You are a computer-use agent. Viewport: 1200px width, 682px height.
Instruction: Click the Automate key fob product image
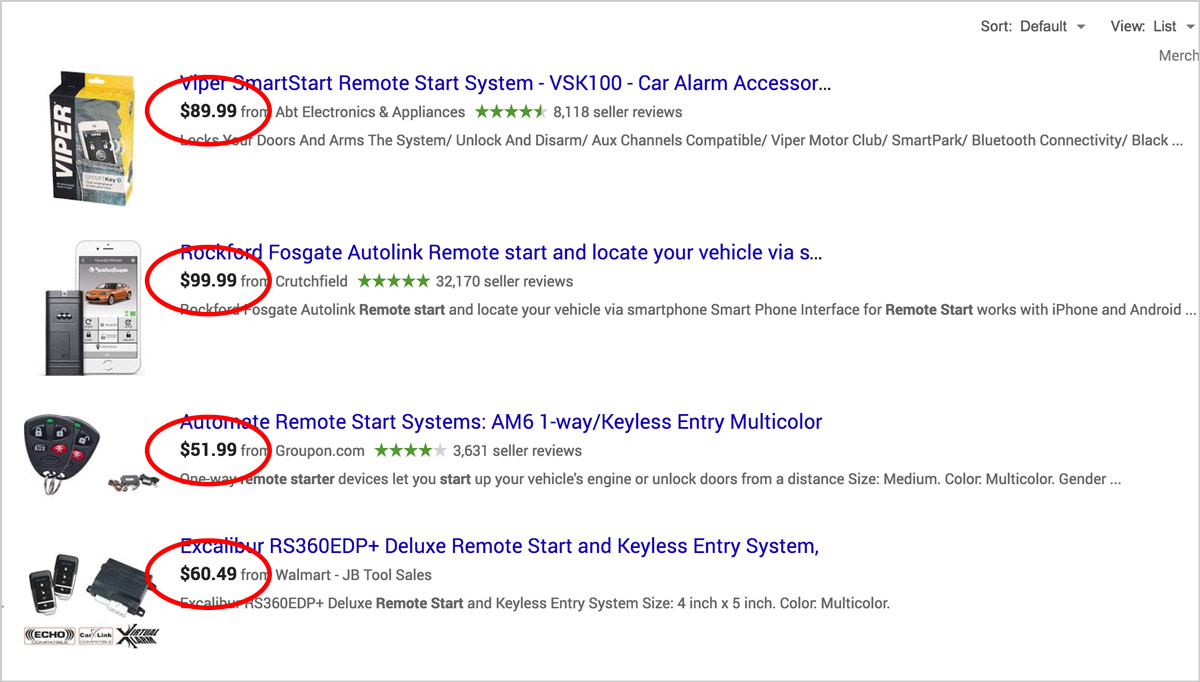[x=90, y=455]
